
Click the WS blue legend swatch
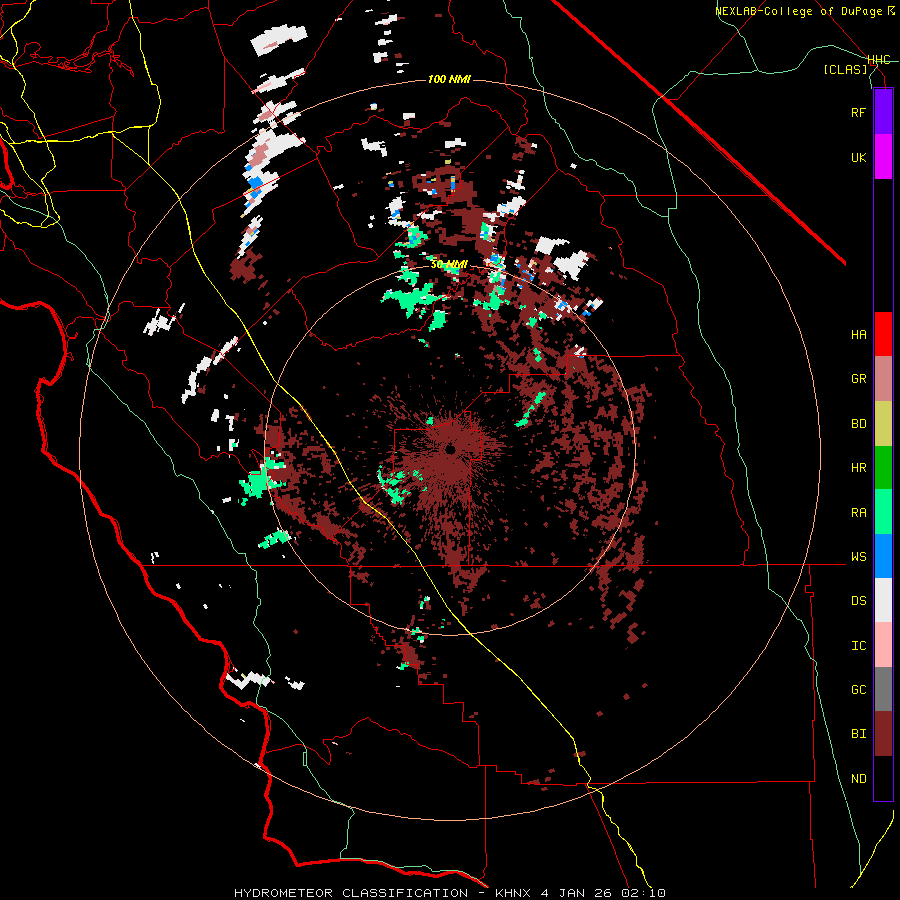(x=883, y=556)
